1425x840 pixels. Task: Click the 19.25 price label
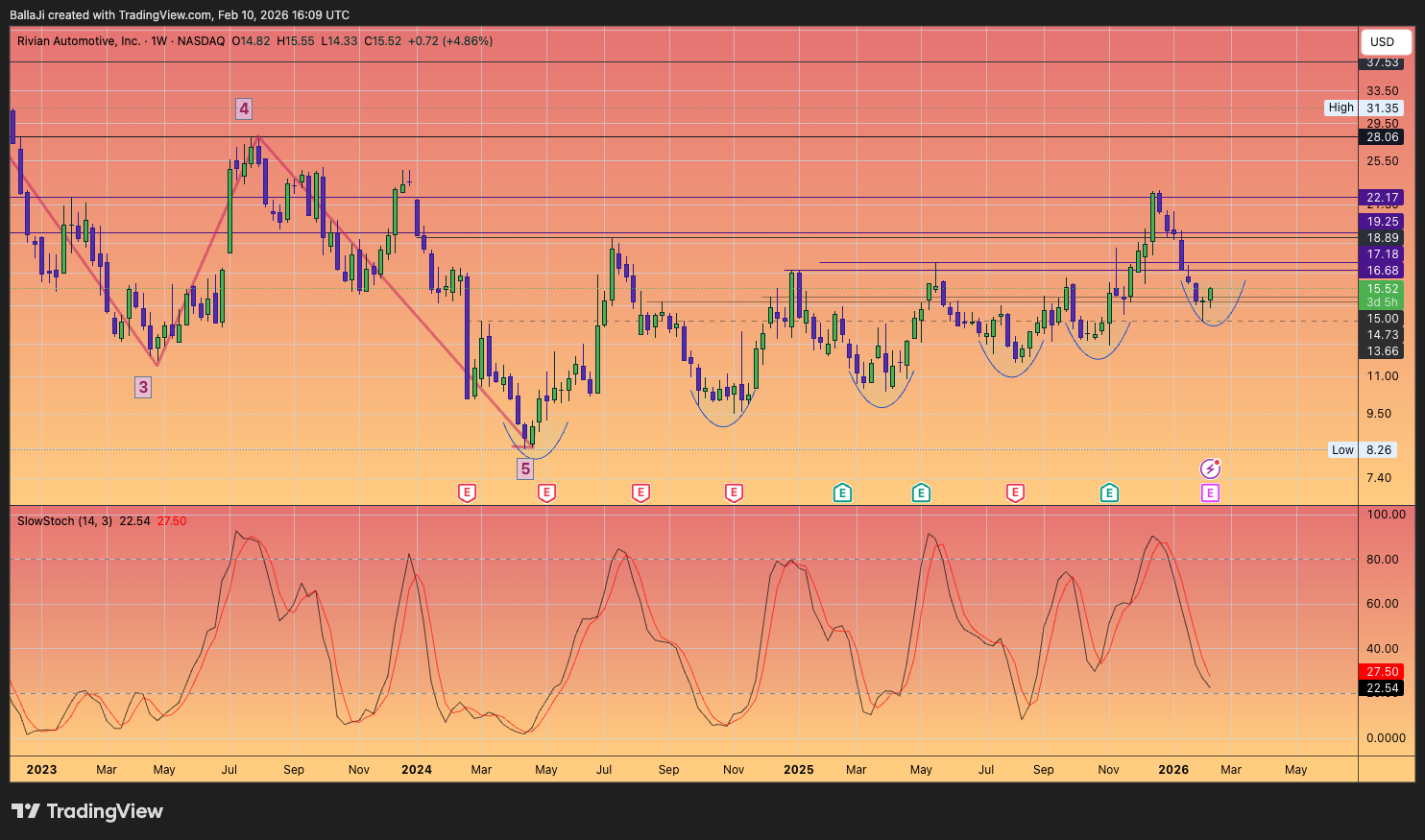[1383, 222]
